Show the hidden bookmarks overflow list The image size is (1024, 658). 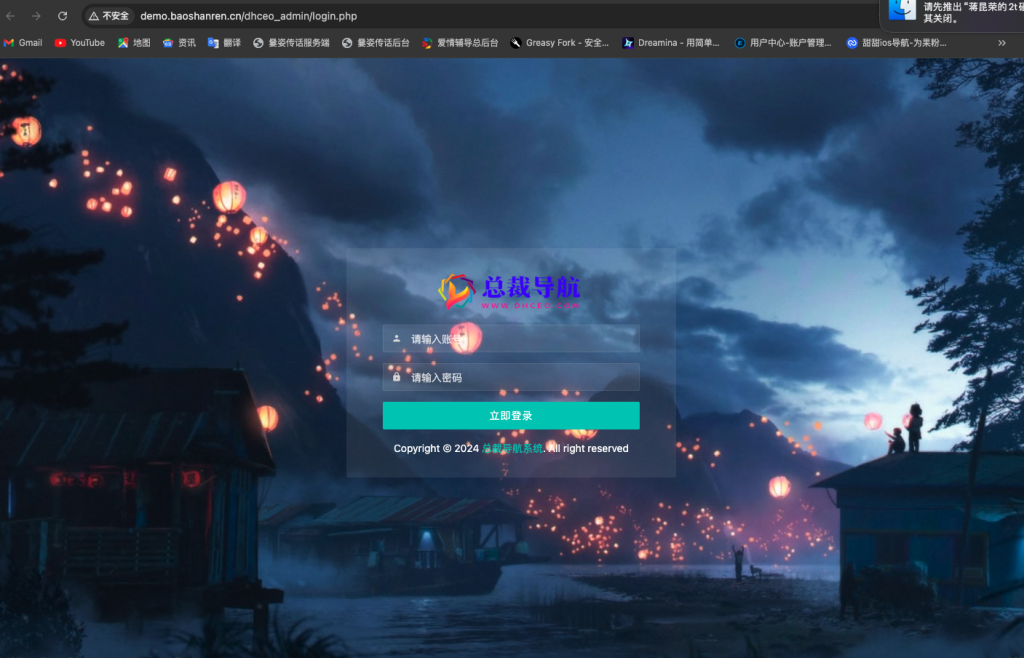pyautogui.click(x=1002, y=43)
